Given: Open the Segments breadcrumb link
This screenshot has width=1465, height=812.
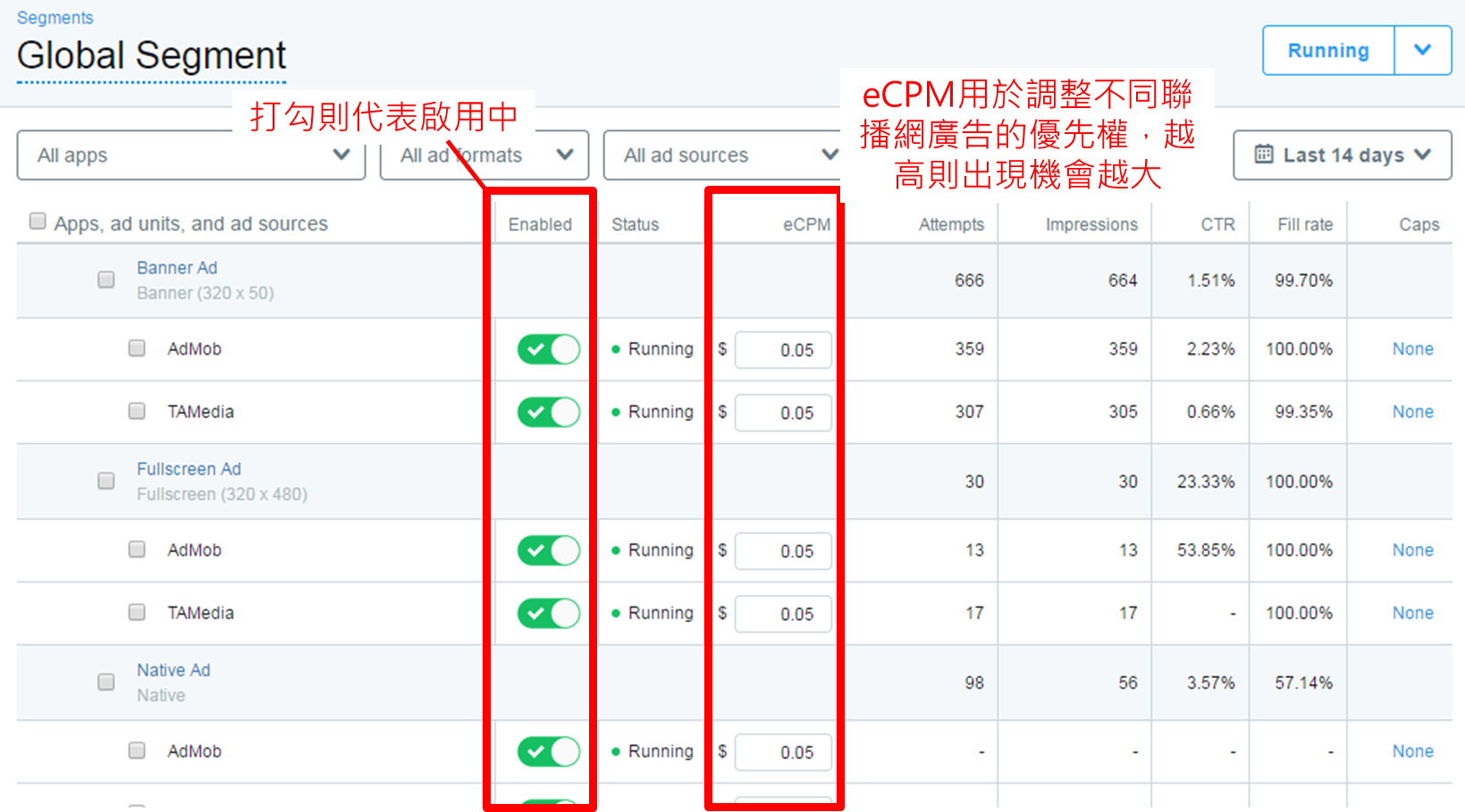Looking at the screenshot, I should coord(55,18).
